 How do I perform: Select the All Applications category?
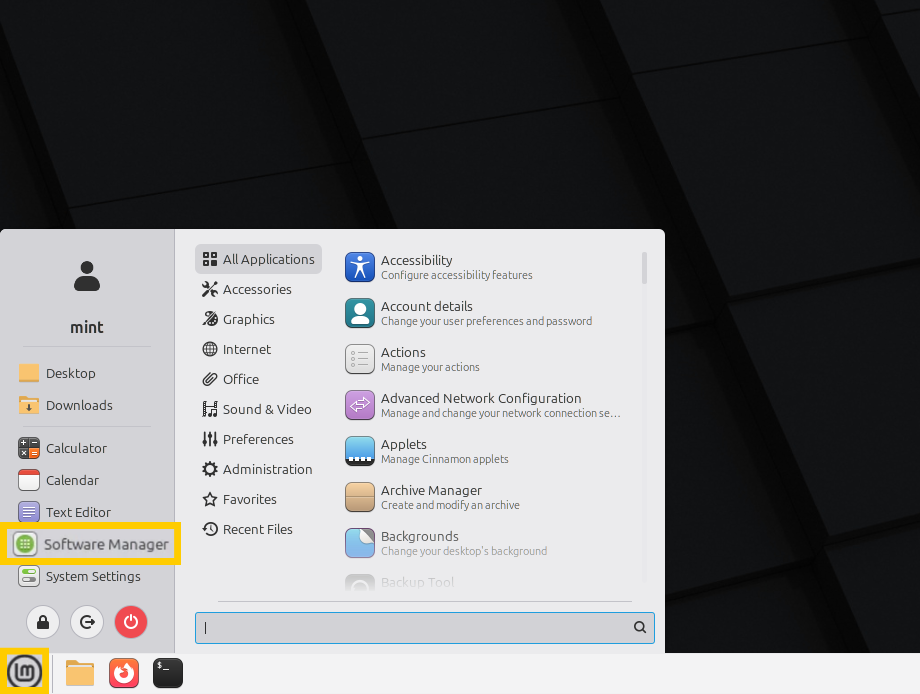coord(258,259)
